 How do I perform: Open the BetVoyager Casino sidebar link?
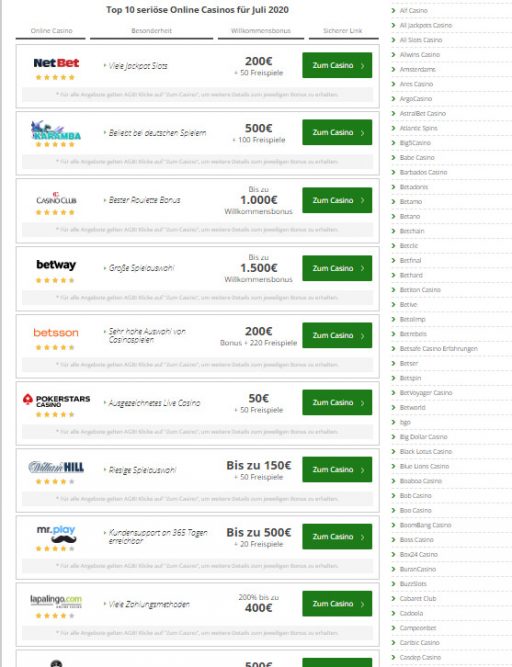tap(426, 393)
